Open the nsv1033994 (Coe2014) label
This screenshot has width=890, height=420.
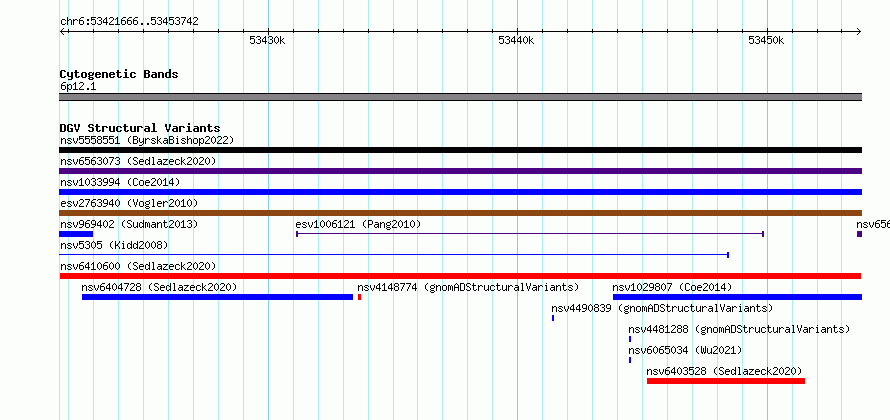coord(120,182)
